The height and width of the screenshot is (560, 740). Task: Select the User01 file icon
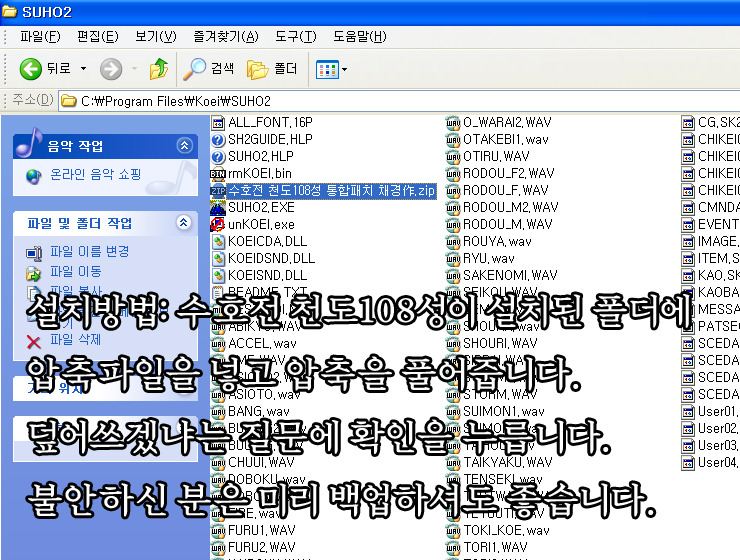click(x=688, y=412)
